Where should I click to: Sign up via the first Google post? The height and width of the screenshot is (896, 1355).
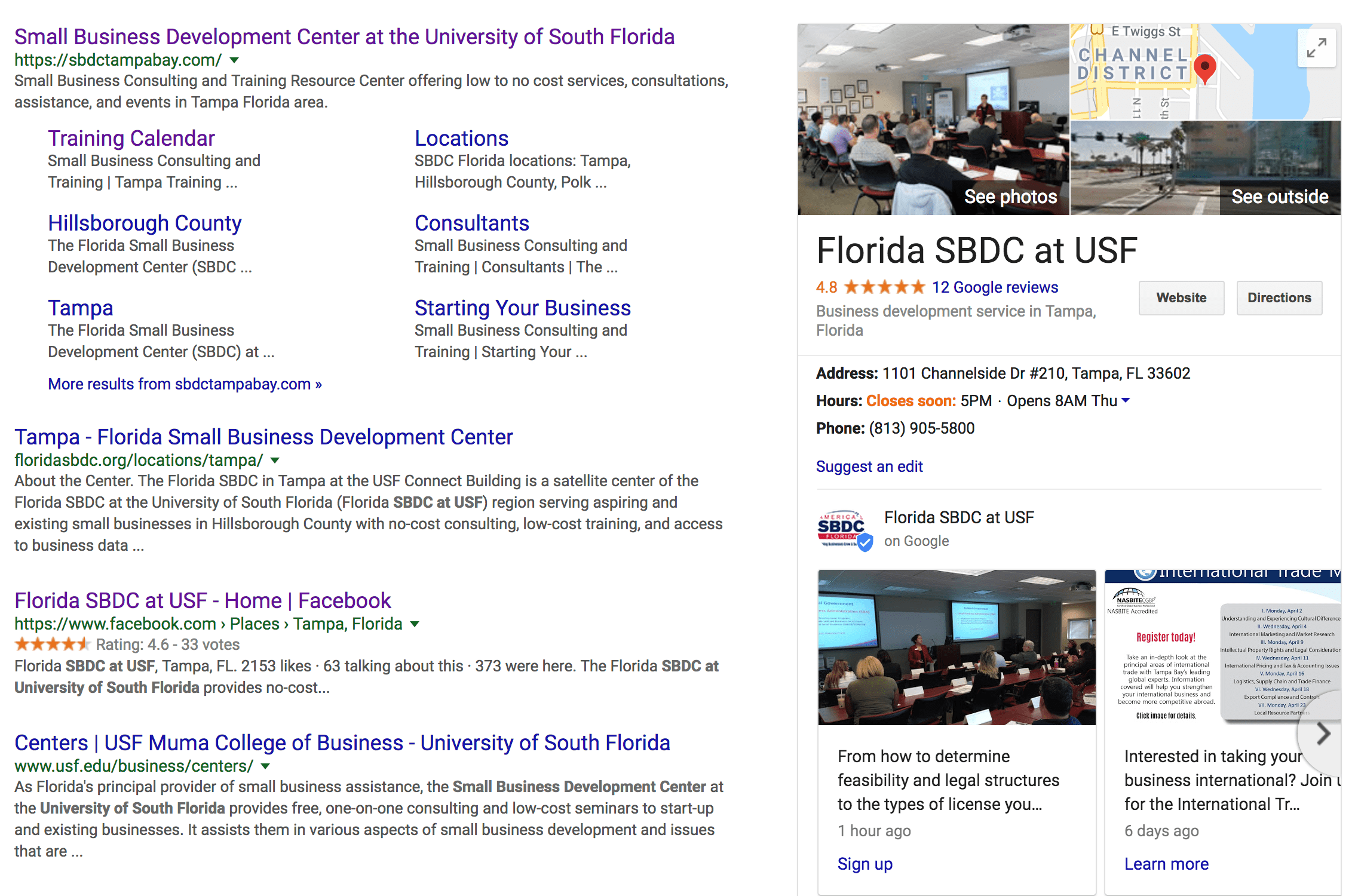pos(865,863)
